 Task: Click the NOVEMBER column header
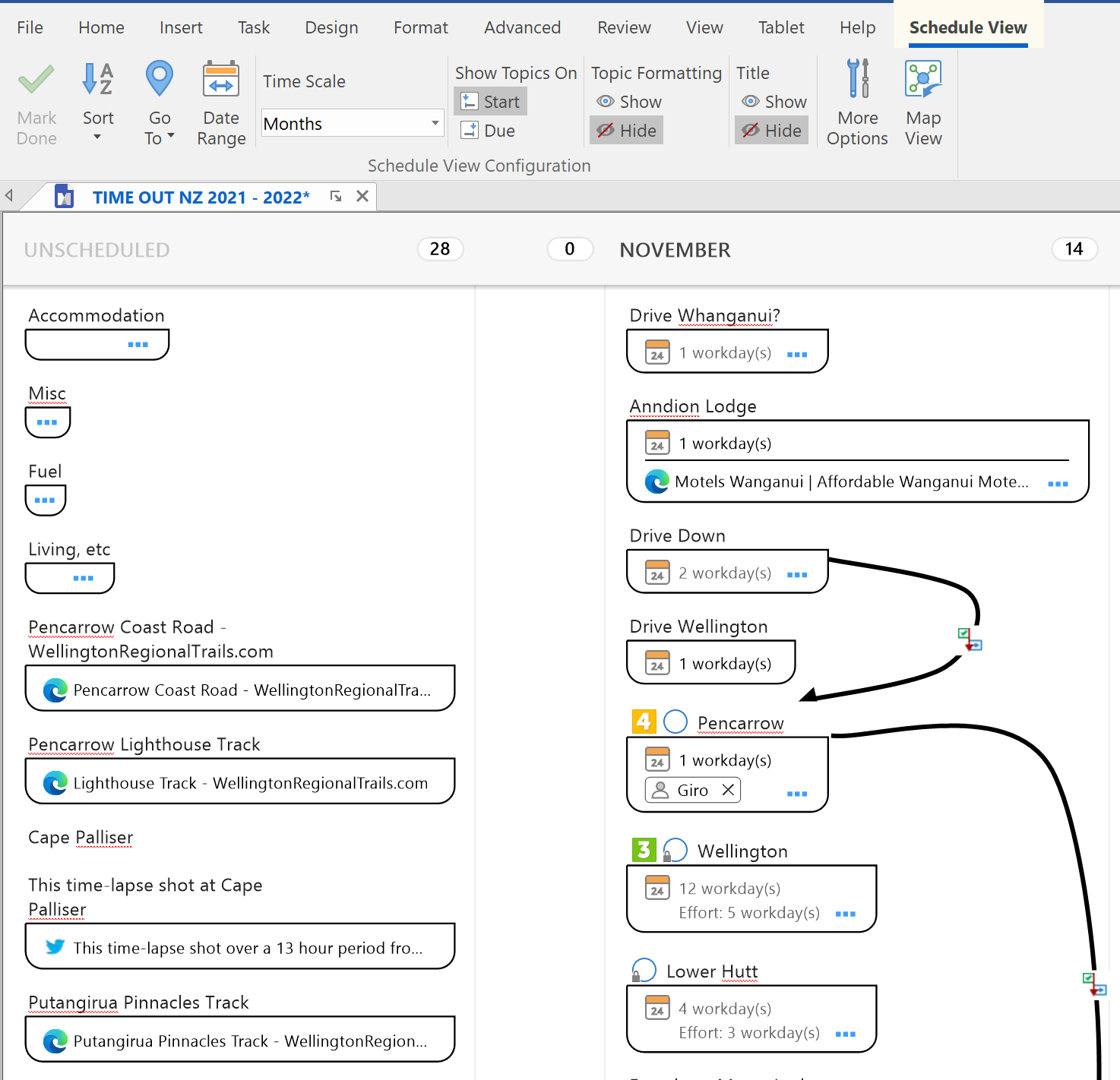(x=675, y=250)
